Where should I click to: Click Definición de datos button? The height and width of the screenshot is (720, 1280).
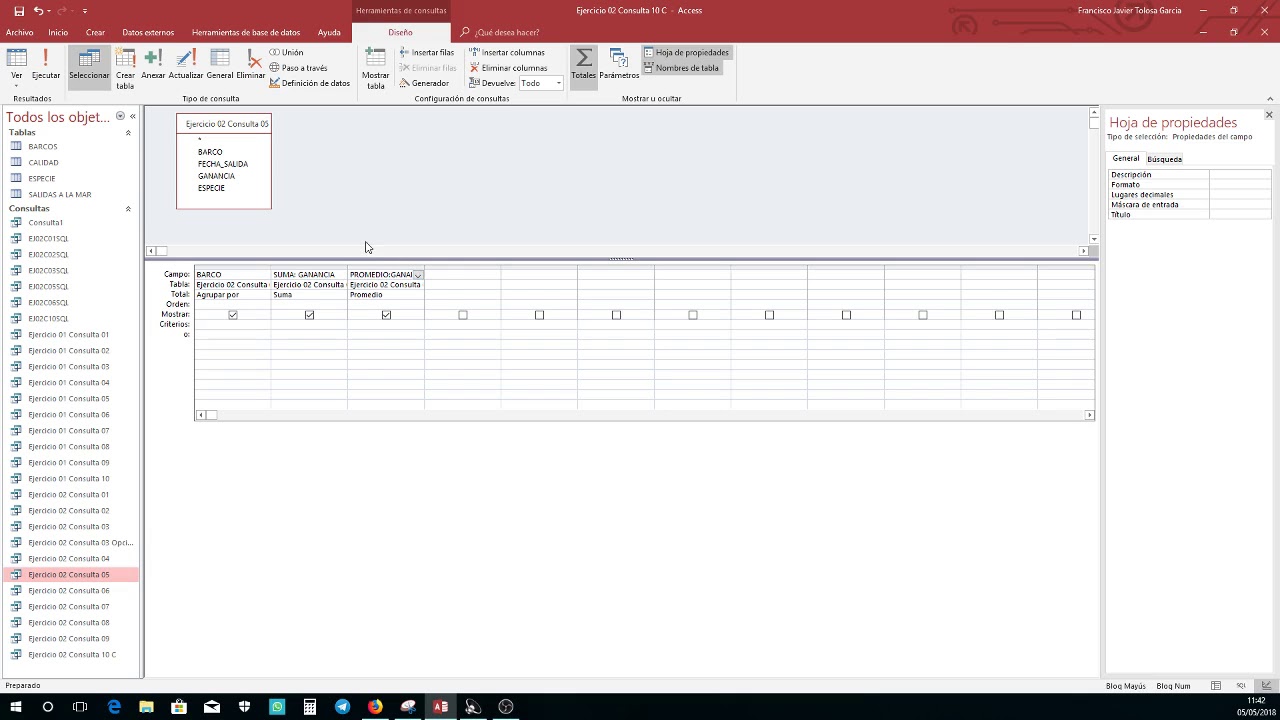pyautogui.click(x=309, y=83)
